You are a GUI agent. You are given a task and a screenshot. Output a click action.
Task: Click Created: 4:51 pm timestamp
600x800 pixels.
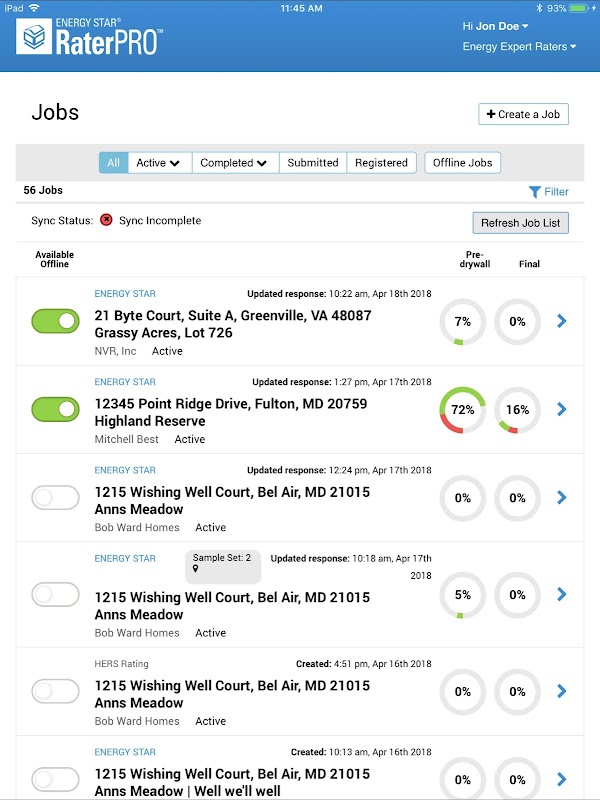[364, 664]
